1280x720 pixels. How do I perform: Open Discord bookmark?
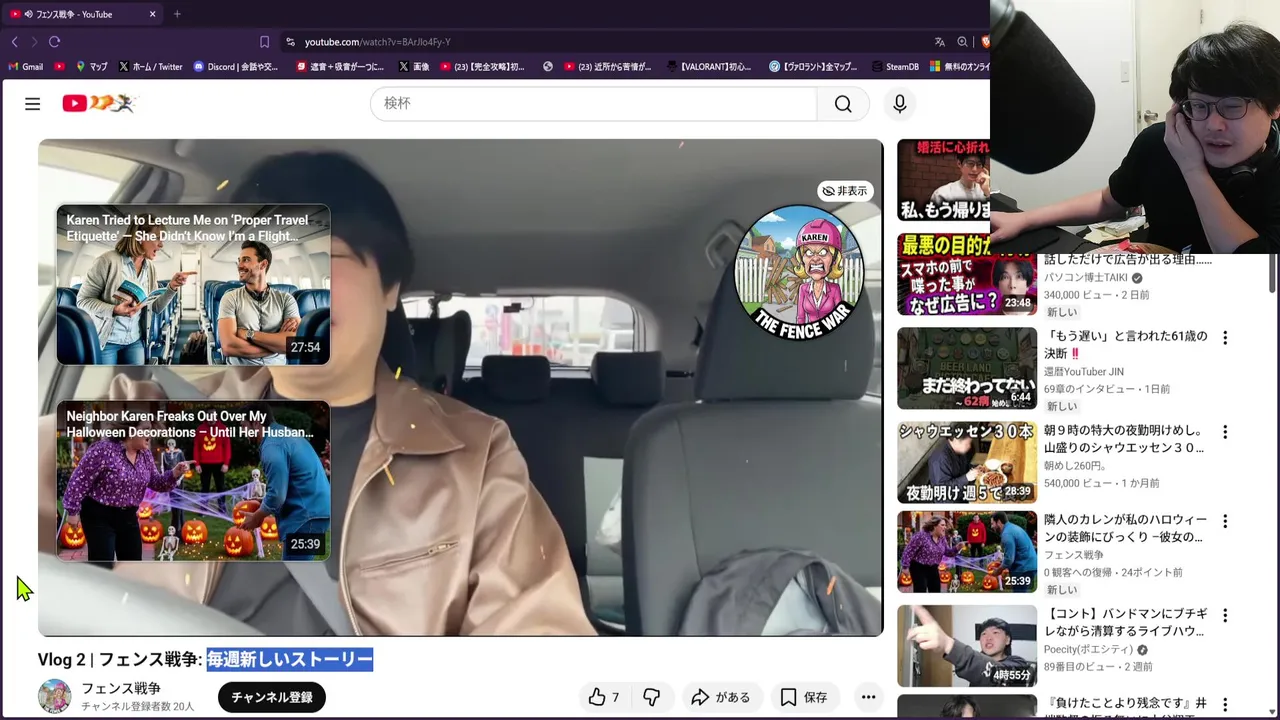(236, 67)
